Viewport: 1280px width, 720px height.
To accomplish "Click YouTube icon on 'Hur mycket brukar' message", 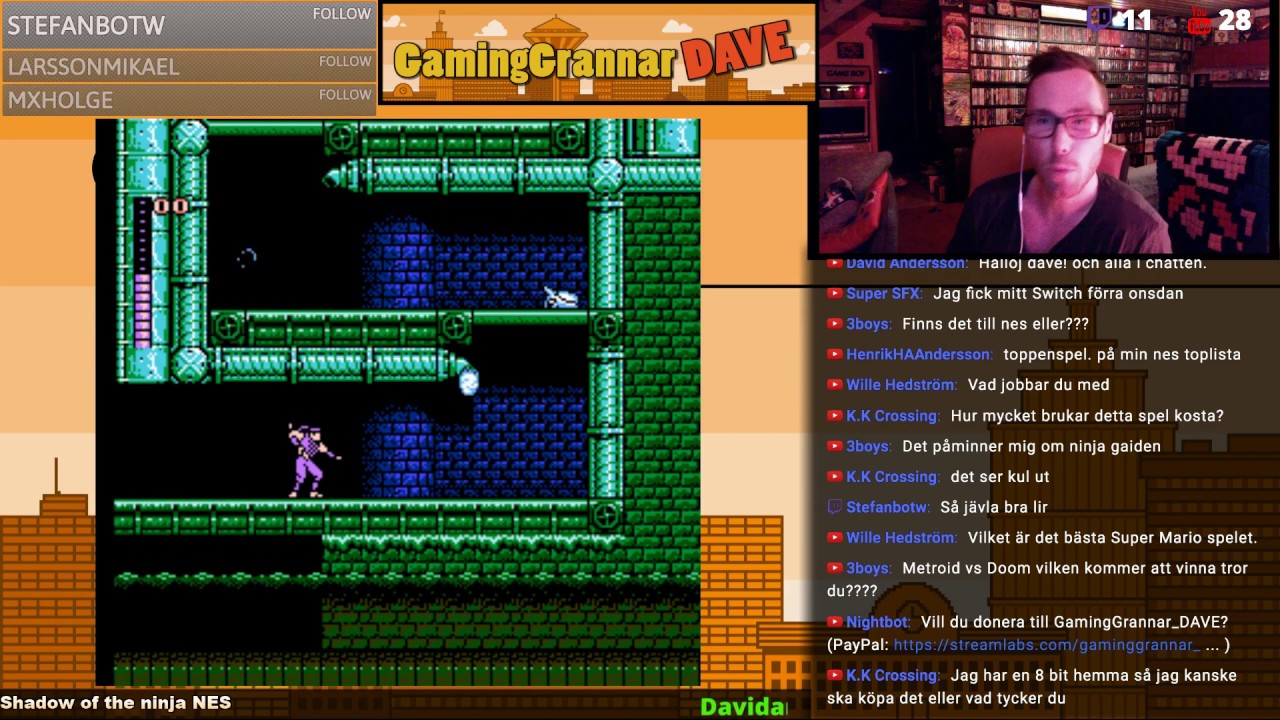I will 834,416.
